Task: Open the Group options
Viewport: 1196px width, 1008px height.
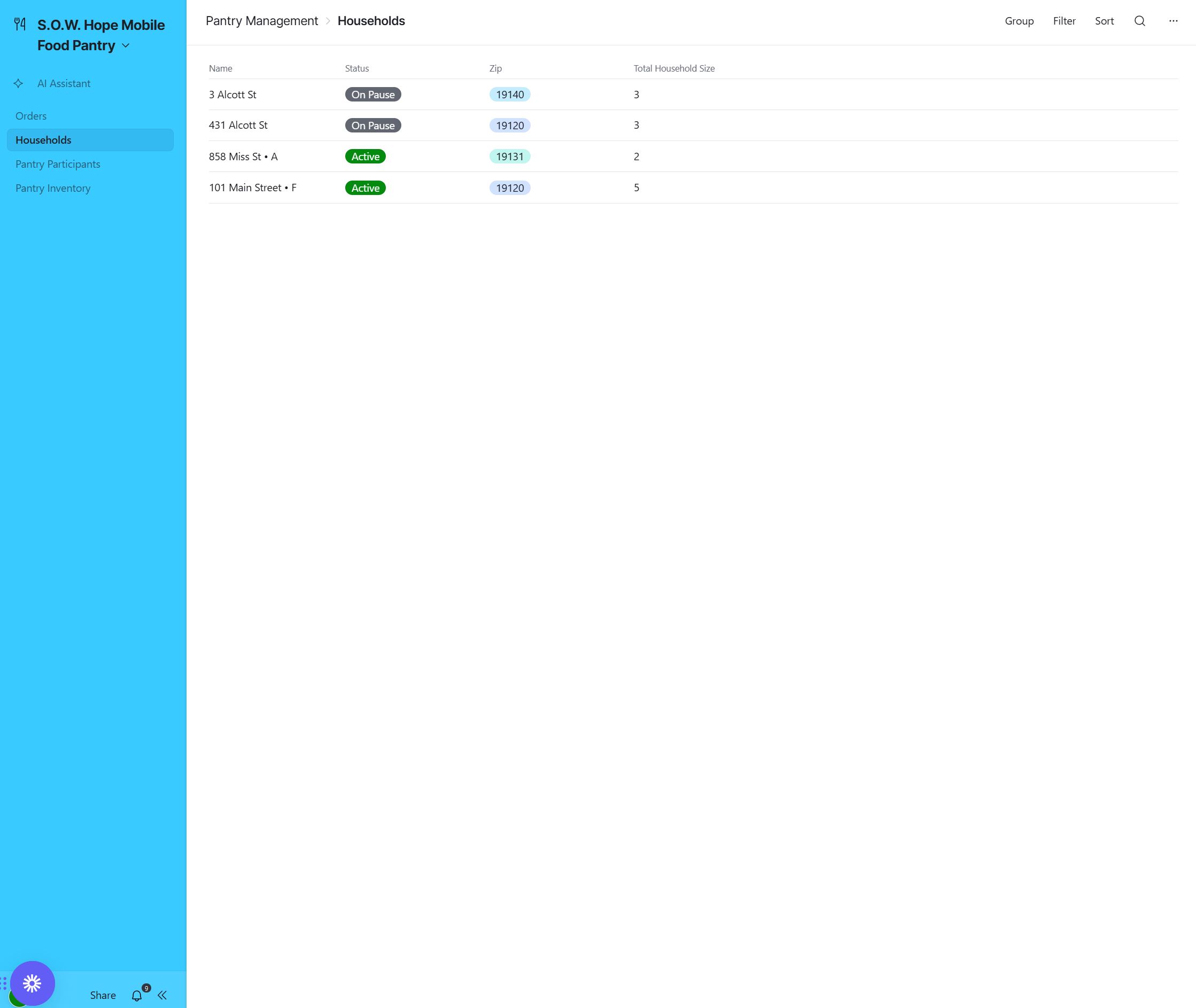Action: click(x=1019, y=21)
